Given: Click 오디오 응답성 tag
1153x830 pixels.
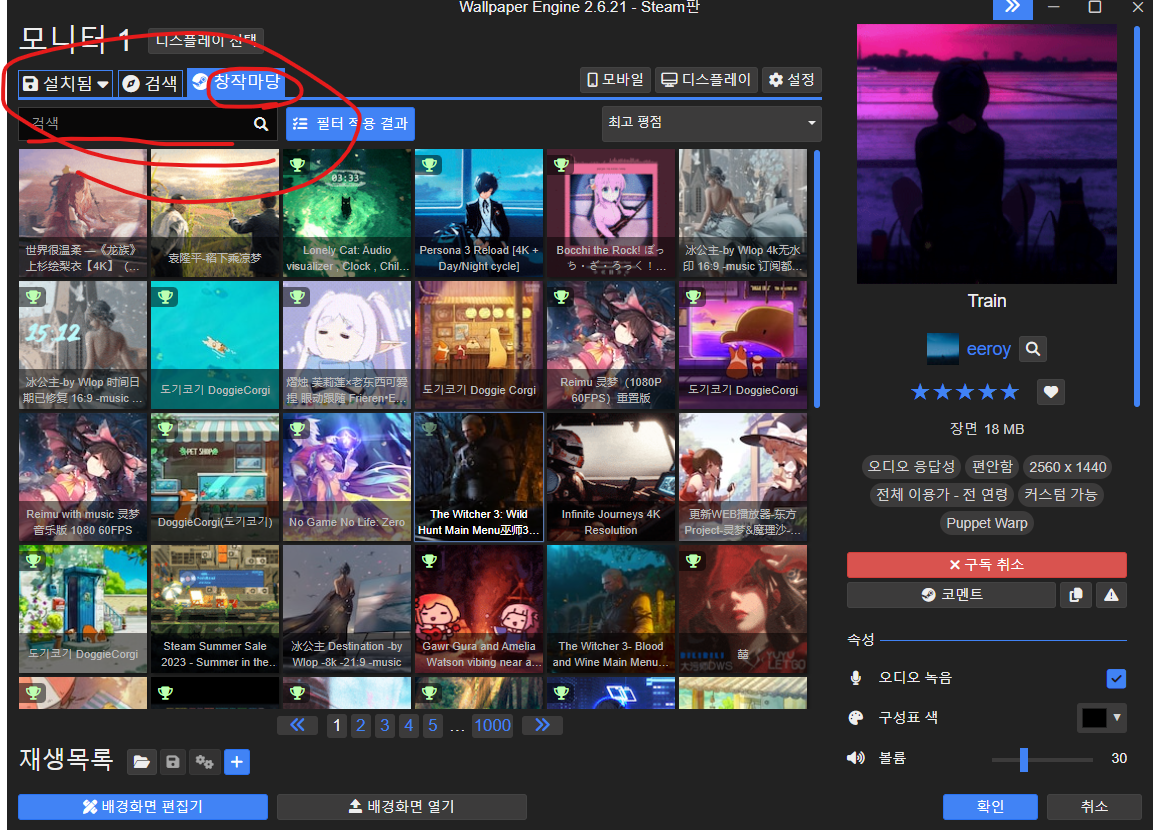Looking at the screenshot, I should (911, 467).
